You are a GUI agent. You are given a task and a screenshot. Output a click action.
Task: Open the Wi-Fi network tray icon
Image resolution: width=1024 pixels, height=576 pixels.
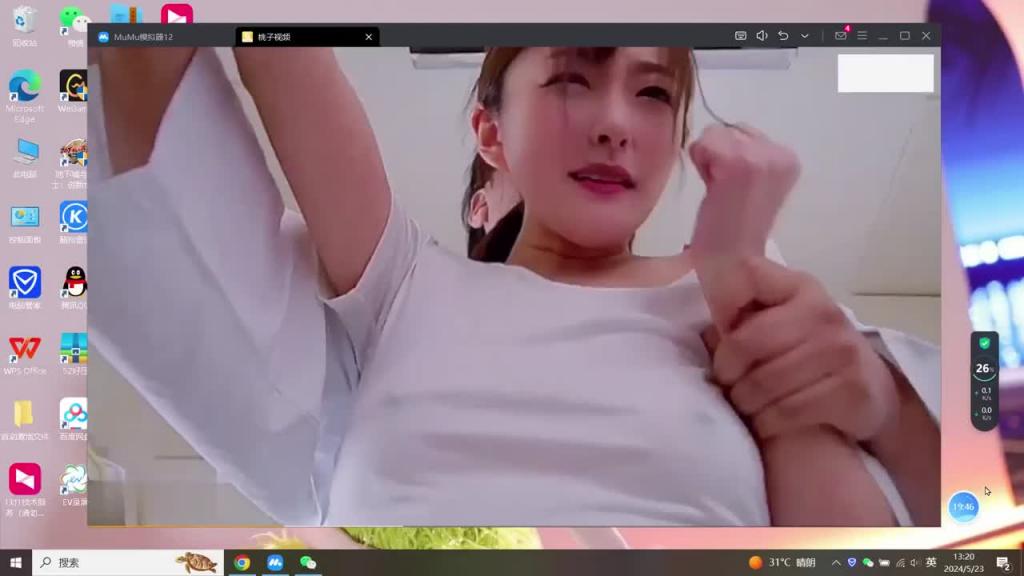pyautogui.click(x=901, y=562)
